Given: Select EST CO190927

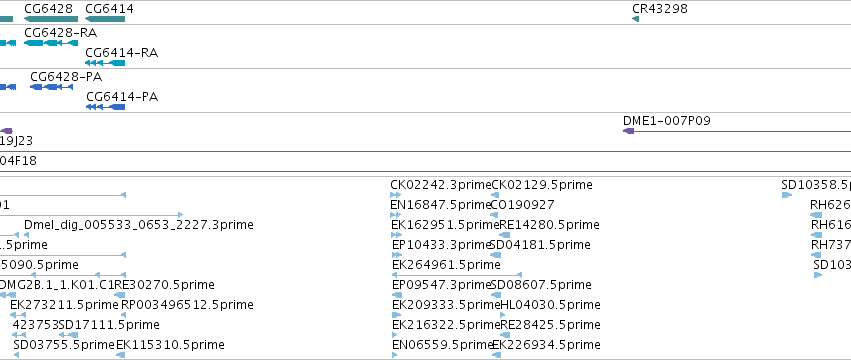Looking at the screenshot, I should click(x=522, y=205).
